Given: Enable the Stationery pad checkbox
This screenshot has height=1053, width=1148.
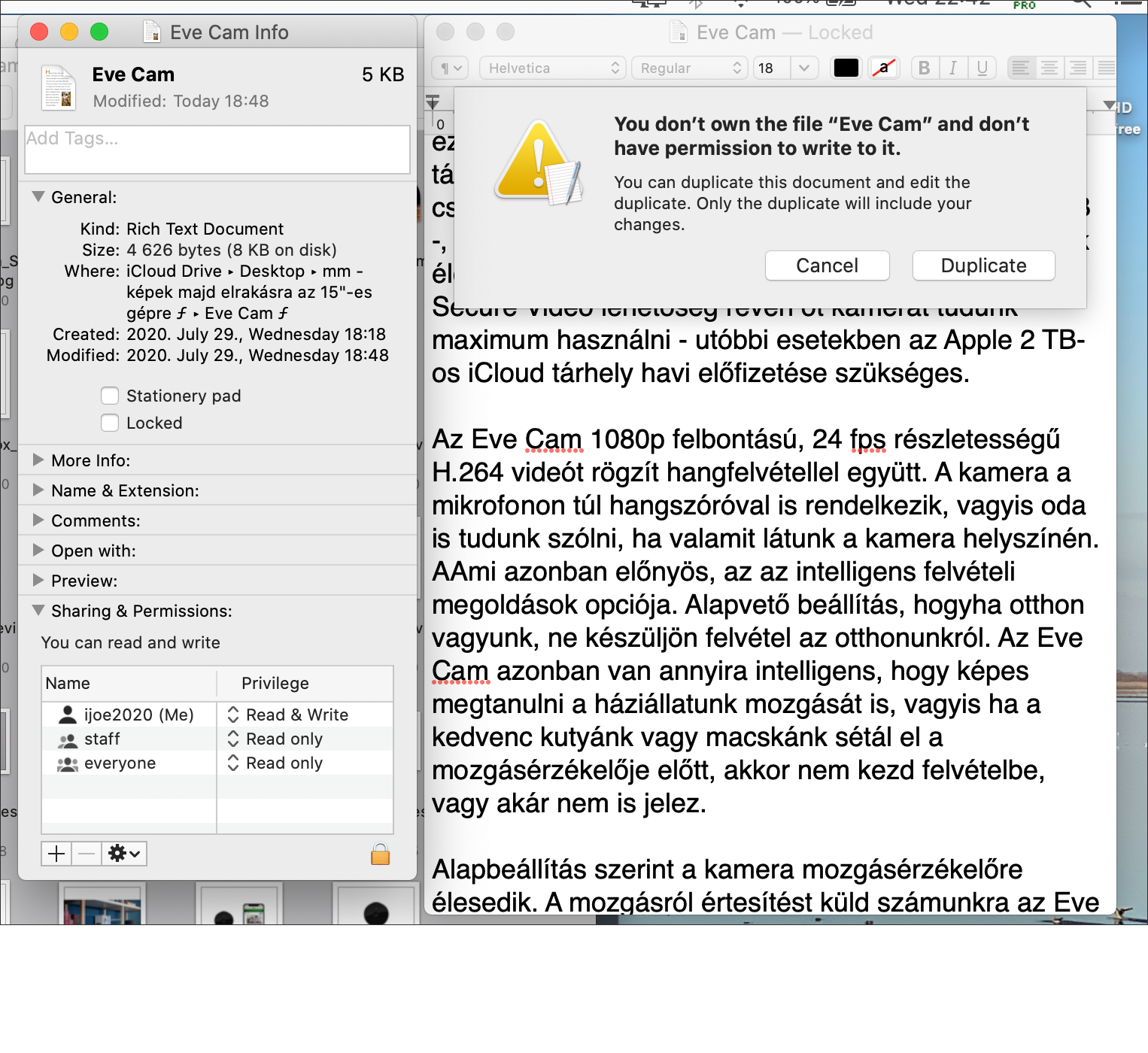Looking at the screenshot, I should 110,396.
